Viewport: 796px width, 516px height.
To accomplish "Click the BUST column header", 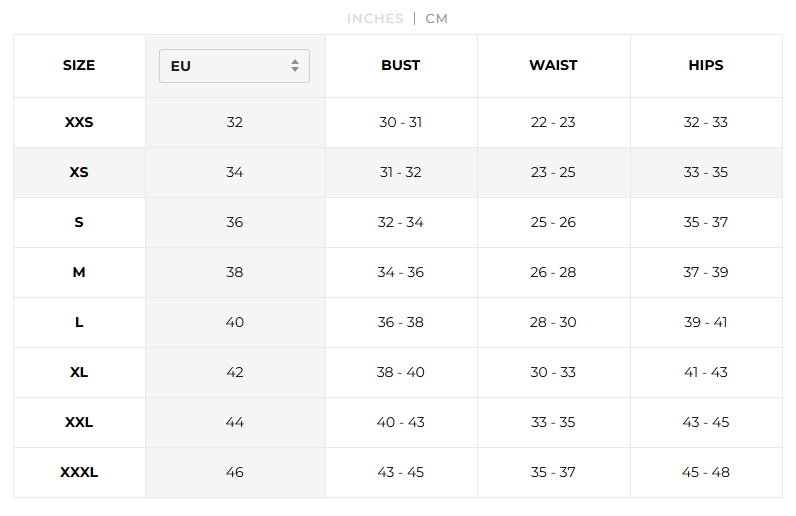I will point(401,66).
